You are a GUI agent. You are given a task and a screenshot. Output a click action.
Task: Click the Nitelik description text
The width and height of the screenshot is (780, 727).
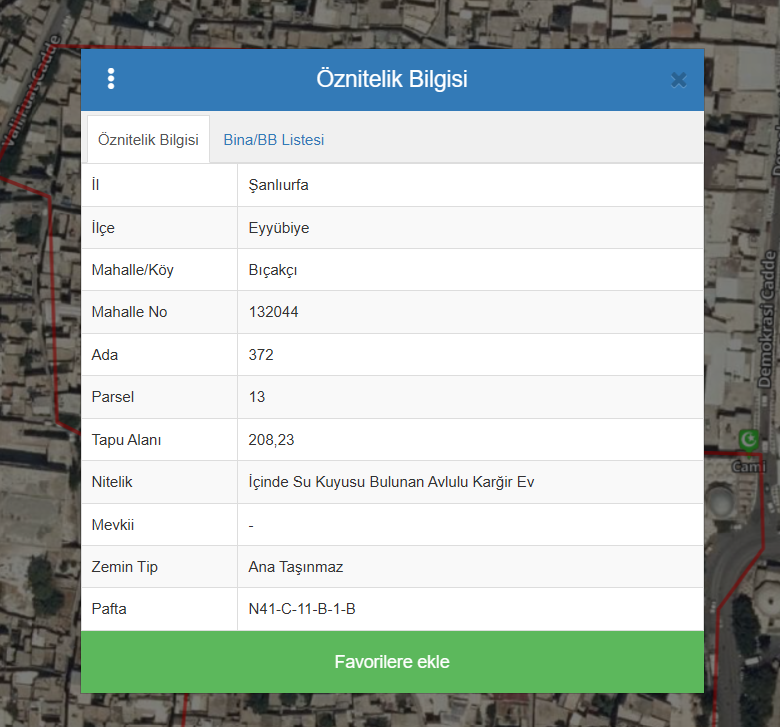click(391, 482)
